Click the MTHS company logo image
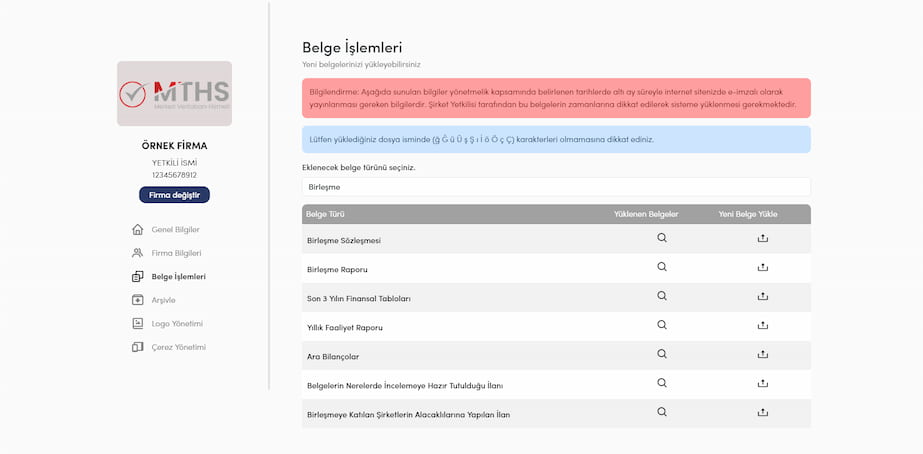 (x=174, y=93)
